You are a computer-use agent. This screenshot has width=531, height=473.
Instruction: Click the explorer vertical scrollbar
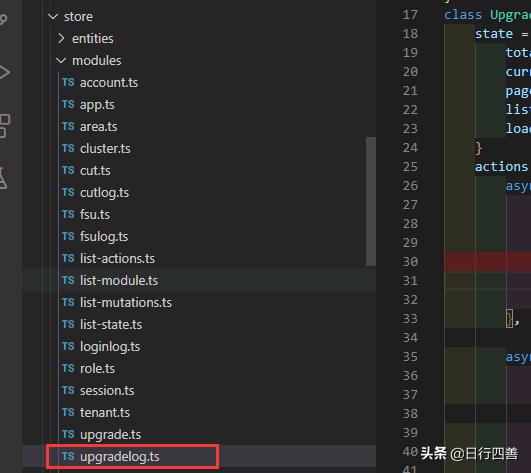pos(371,201)
